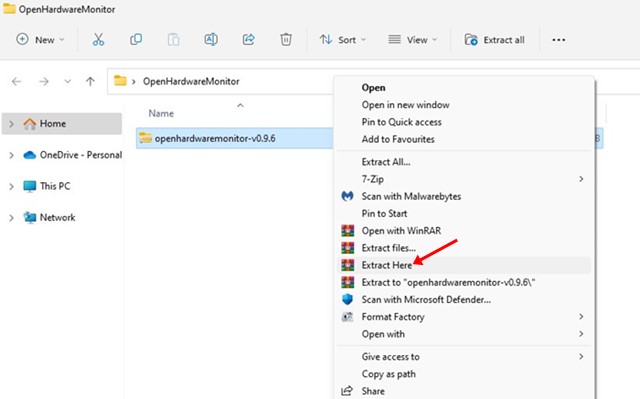Choose Pin to Start

click(464, 213)
